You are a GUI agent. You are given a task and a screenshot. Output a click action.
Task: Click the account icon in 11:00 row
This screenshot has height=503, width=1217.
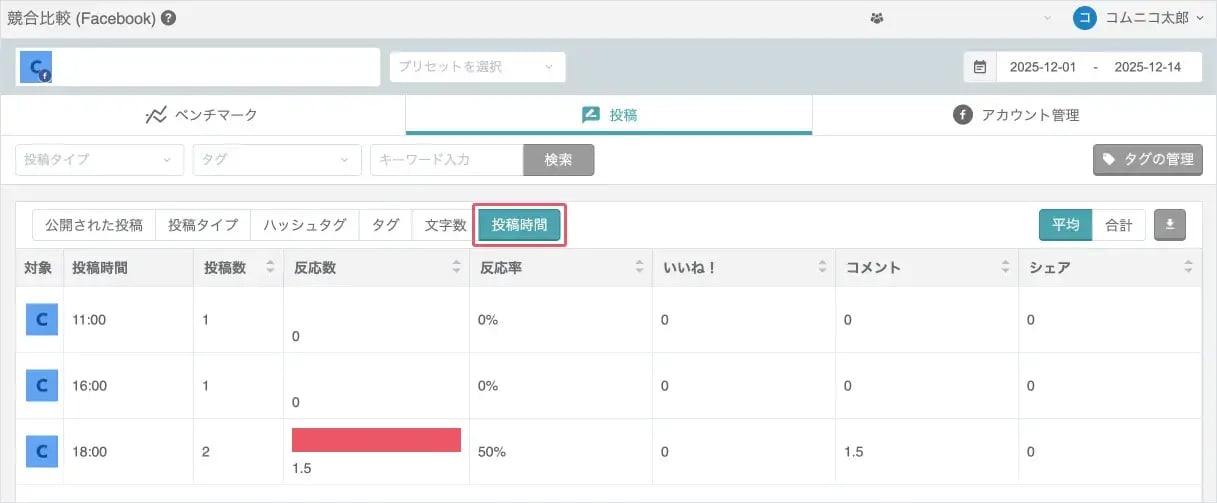(41, 320)
